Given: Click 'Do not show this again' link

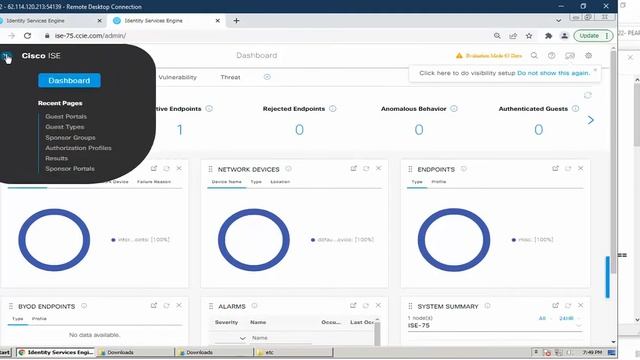Looking at the screenshot, I should pos(553,73).
